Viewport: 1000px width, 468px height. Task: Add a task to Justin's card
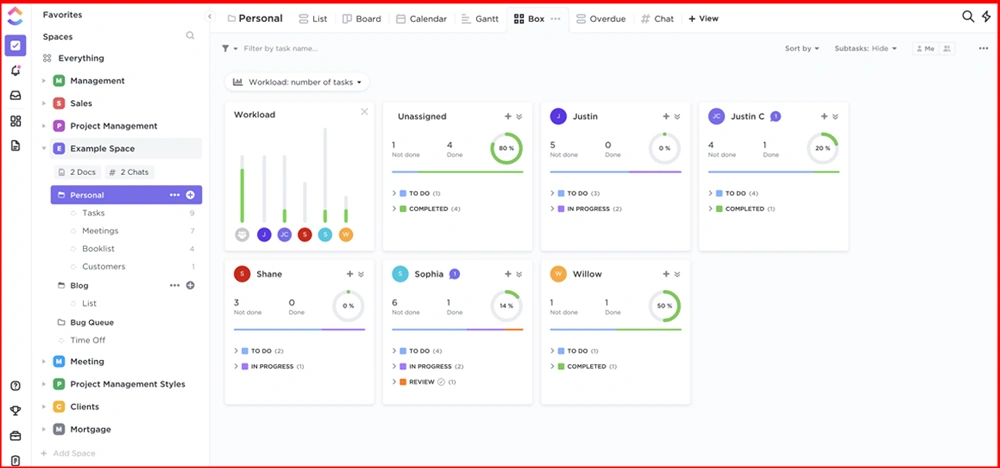tap(666, 117)
